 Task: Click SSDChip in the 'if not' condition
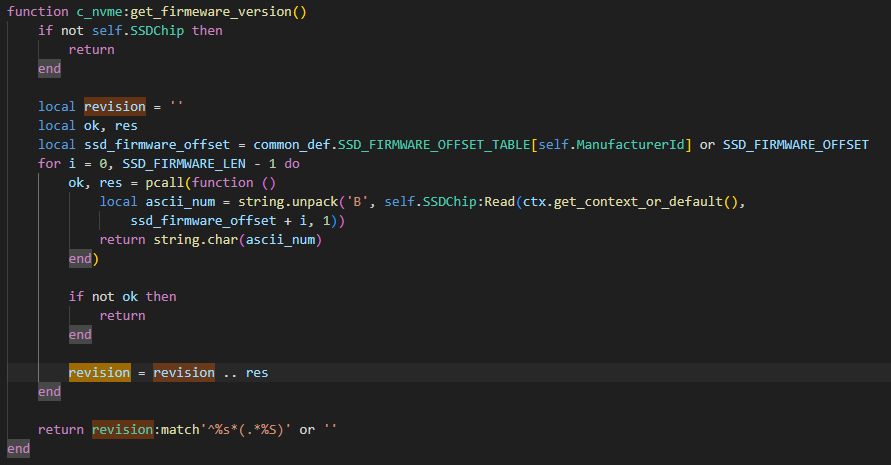tap(157, 30)
